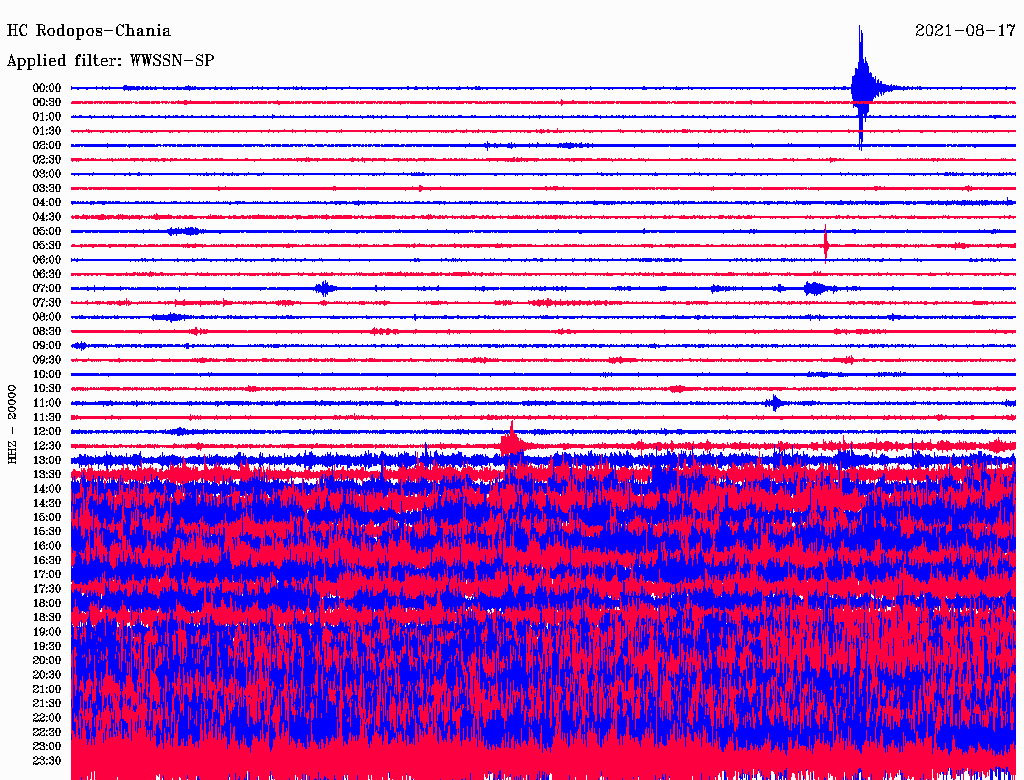Click the large blue earthquake spike on 00:00 trace
The image size is (1024, 780).
[861, 88]
